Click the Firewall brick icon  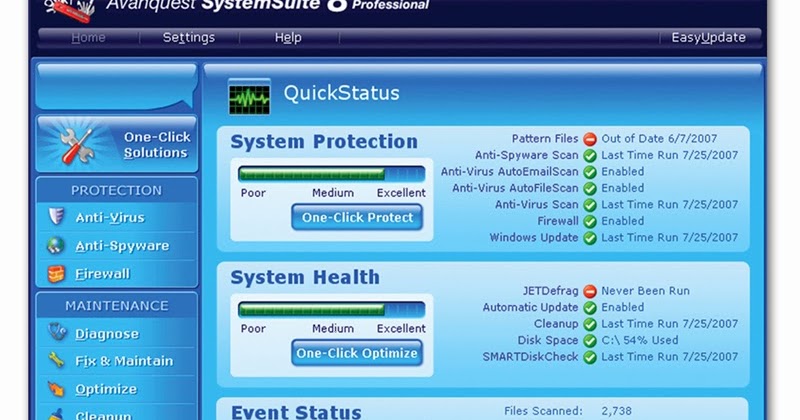(x=56, y=274)
